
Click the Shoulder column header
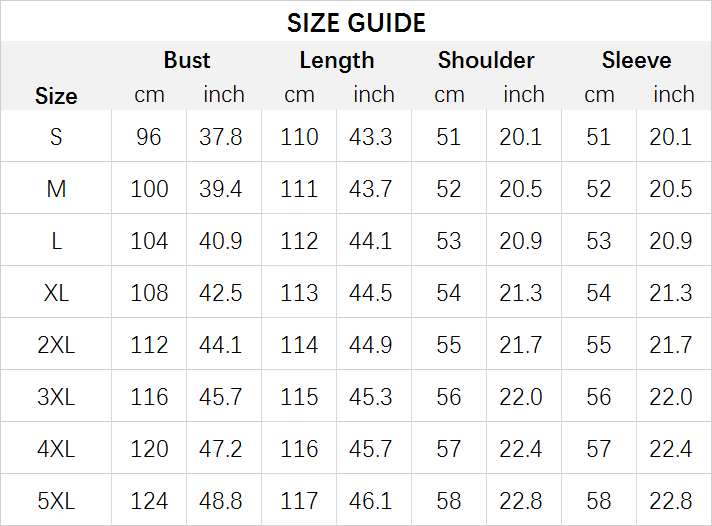(x=486, y=60)
